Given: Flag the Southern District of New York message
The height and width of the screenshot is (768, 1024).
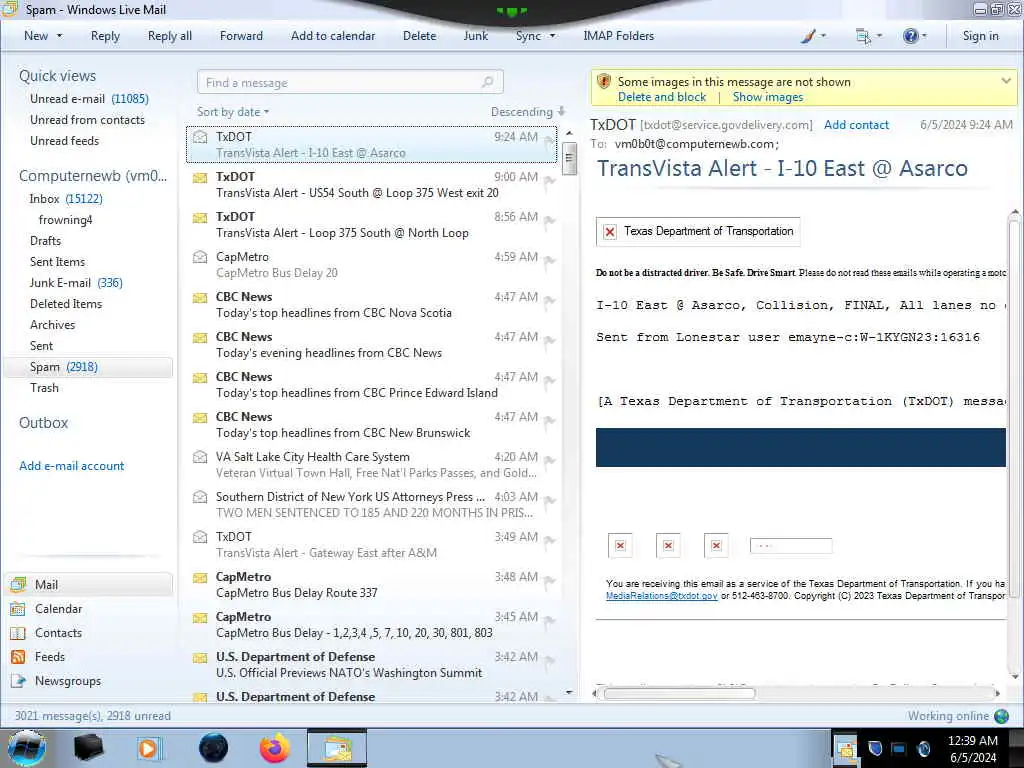Looking at the screenshot, I should (549, 500).
